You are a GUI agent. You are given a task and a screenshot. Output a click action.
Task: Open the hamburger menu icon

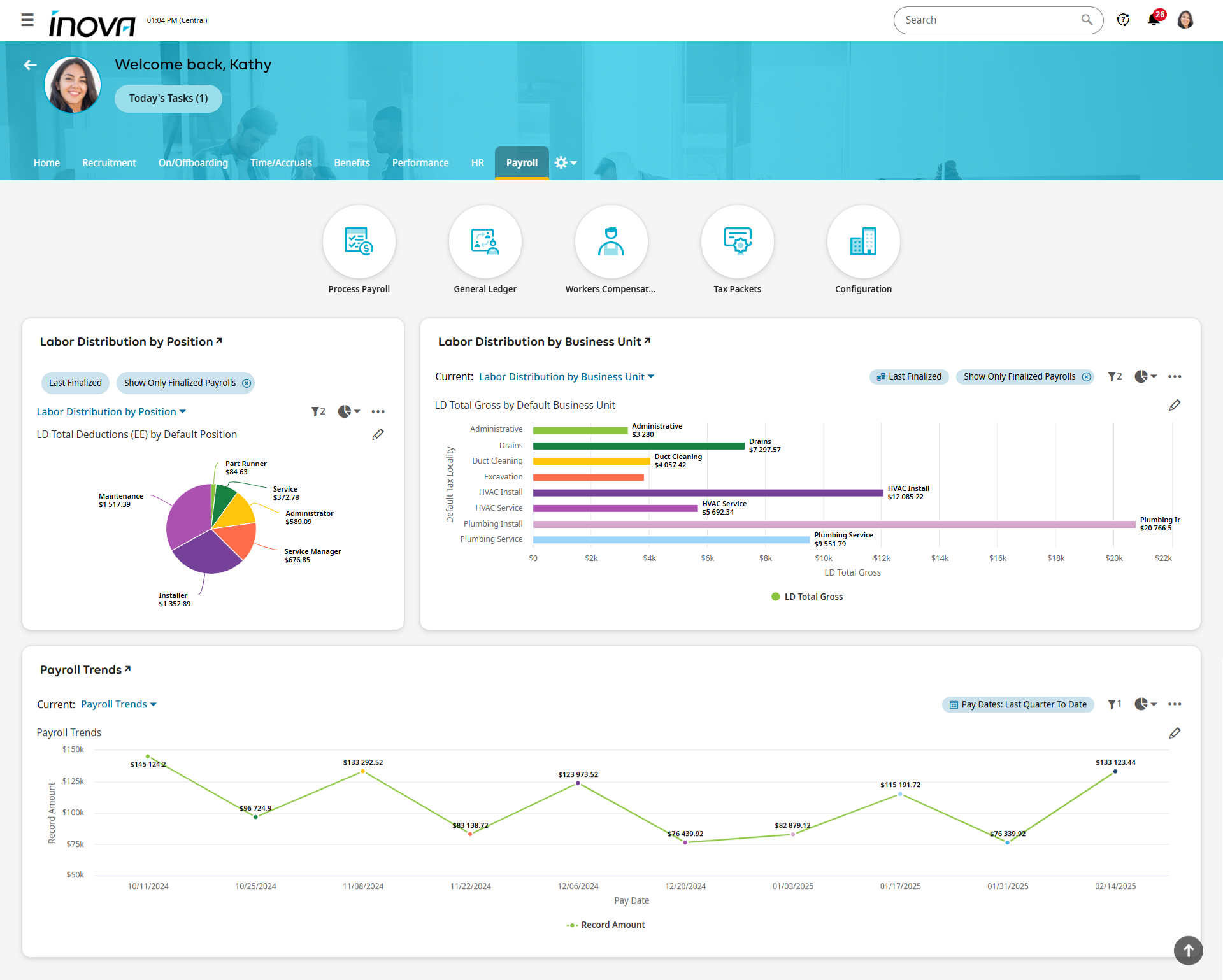point(27,20)
